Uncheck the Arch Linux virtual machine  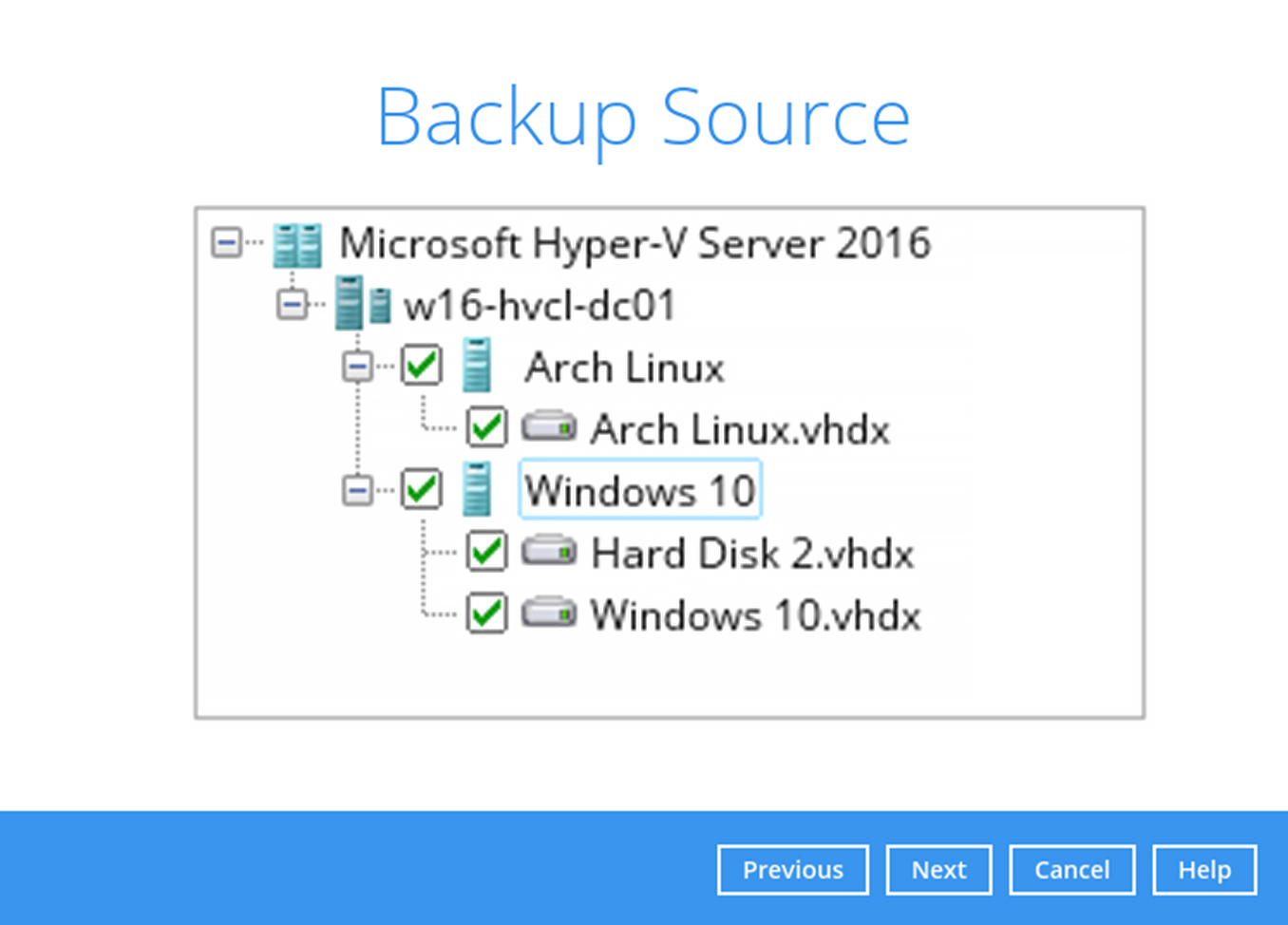coord(422,367)
